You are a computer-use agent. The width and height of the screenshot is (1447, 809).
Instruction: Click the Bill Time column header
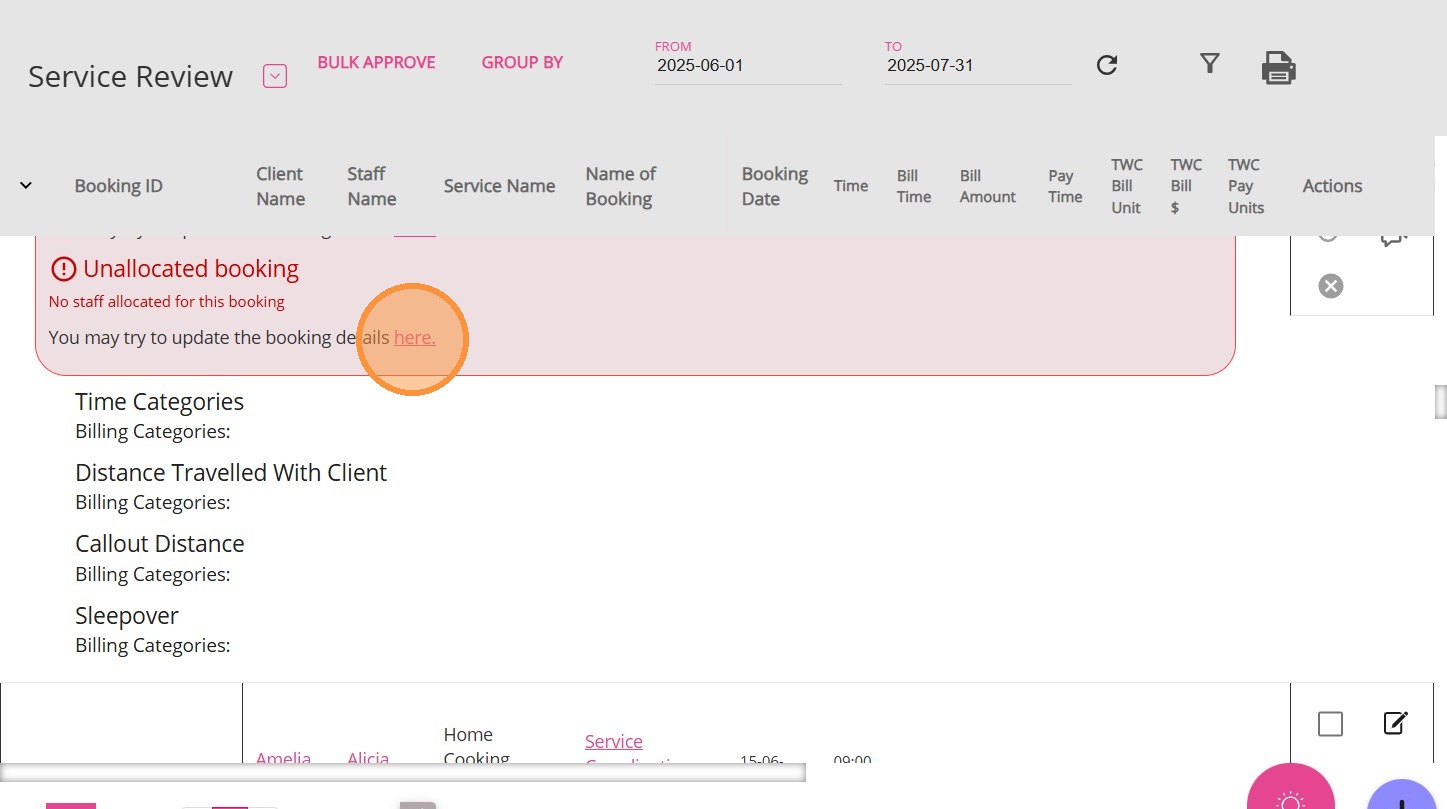tap(914, 186)
